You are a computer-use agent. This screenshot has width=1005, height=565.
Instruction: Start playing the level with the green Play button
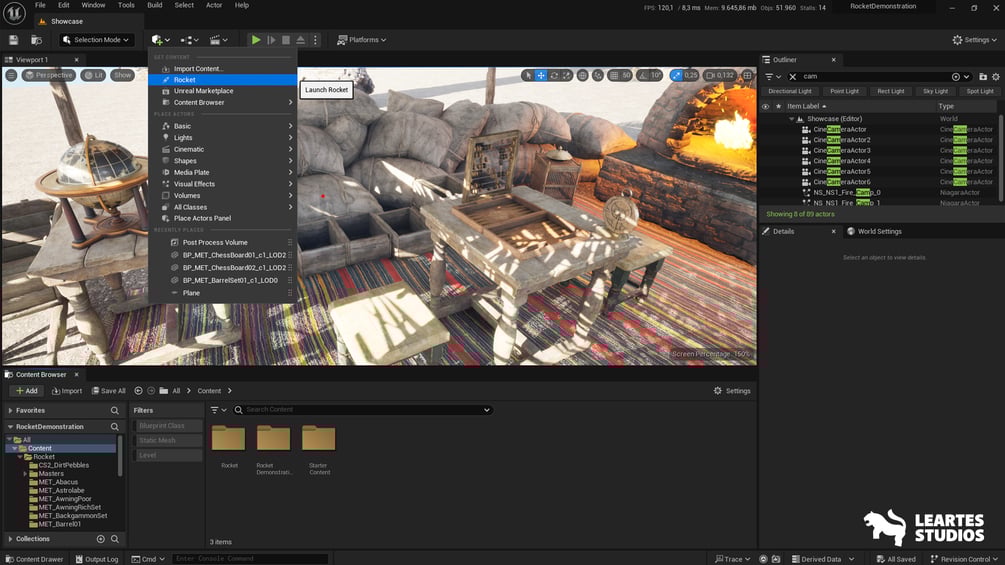coord(256,40)
